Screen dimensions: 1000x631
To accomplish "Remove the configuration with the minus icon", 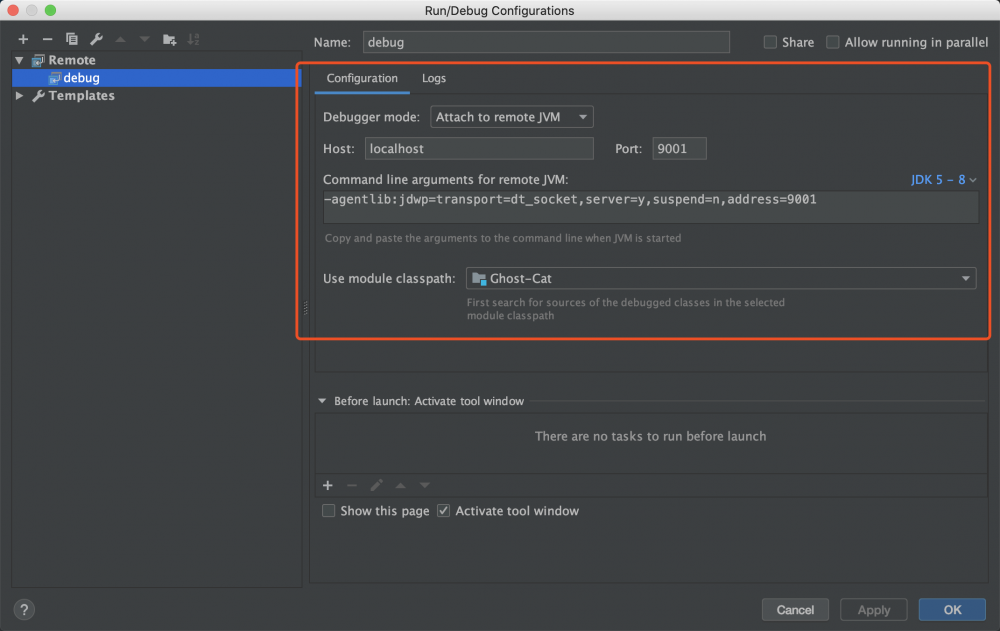I will (47, 40).
